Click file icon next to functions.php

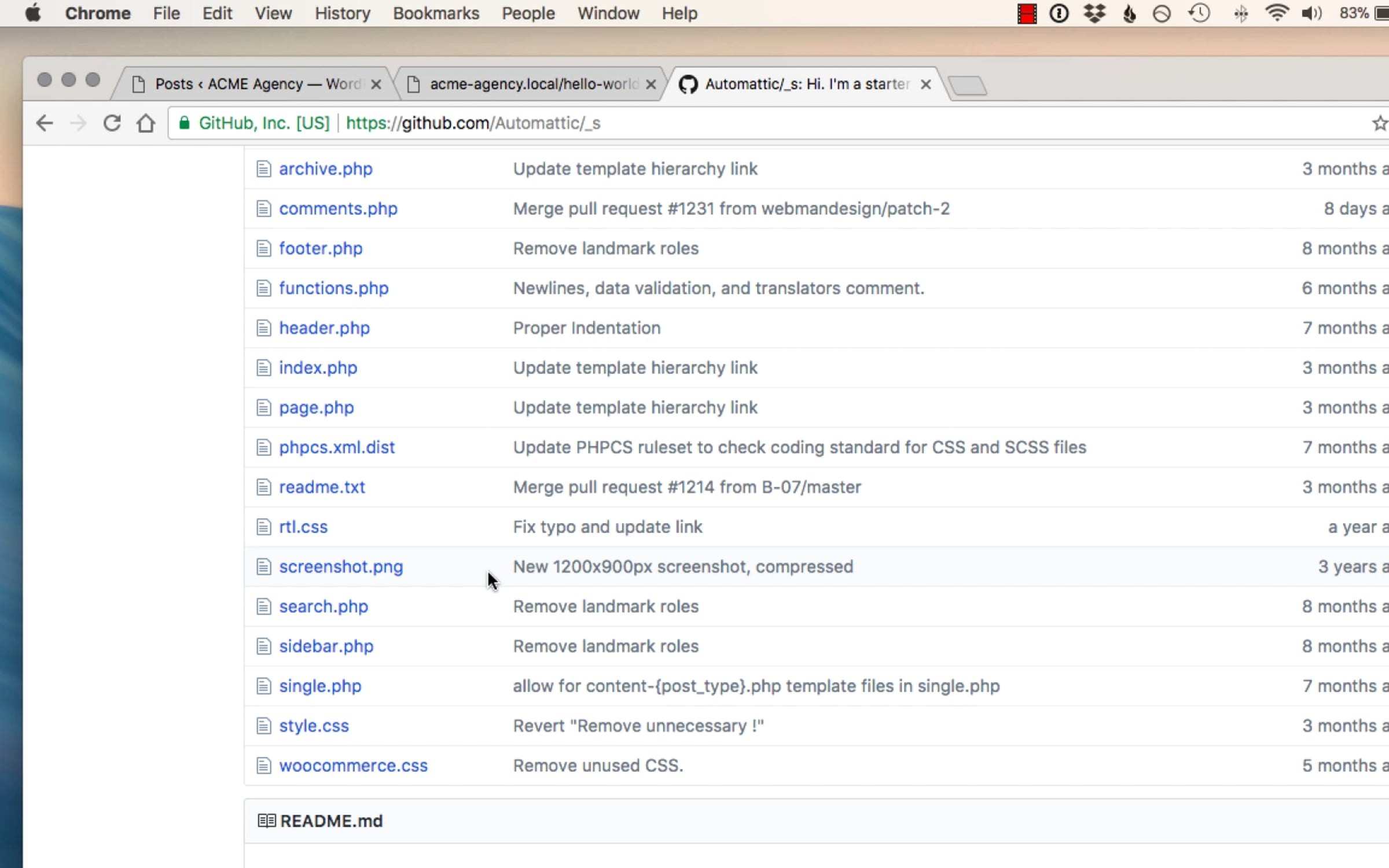coord(264,288)
